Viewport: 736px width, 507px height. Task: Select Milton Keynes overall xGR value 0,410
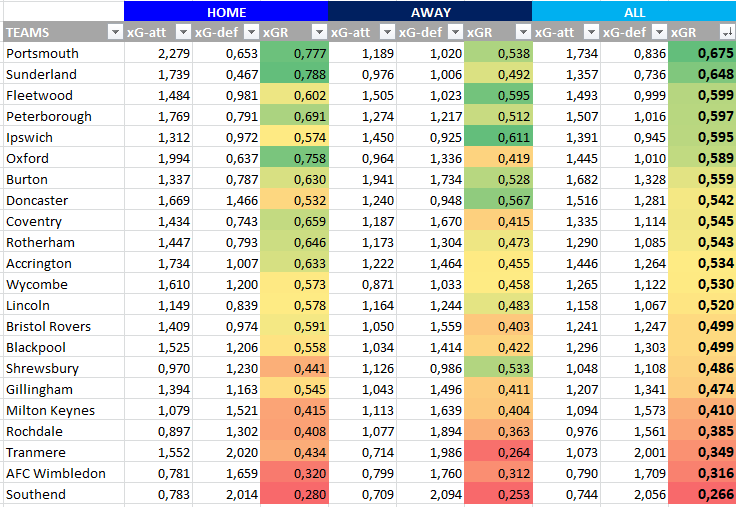(702, 410)
